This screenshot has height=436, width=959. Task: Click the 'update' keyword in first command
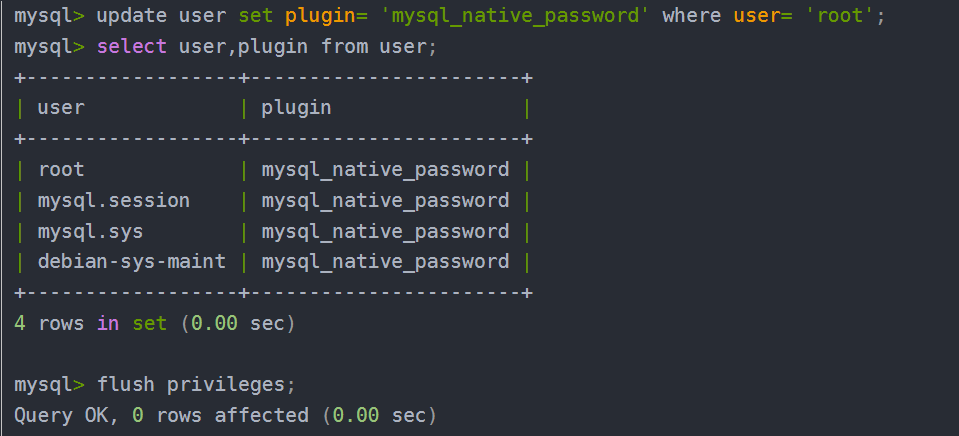(131, 16)
